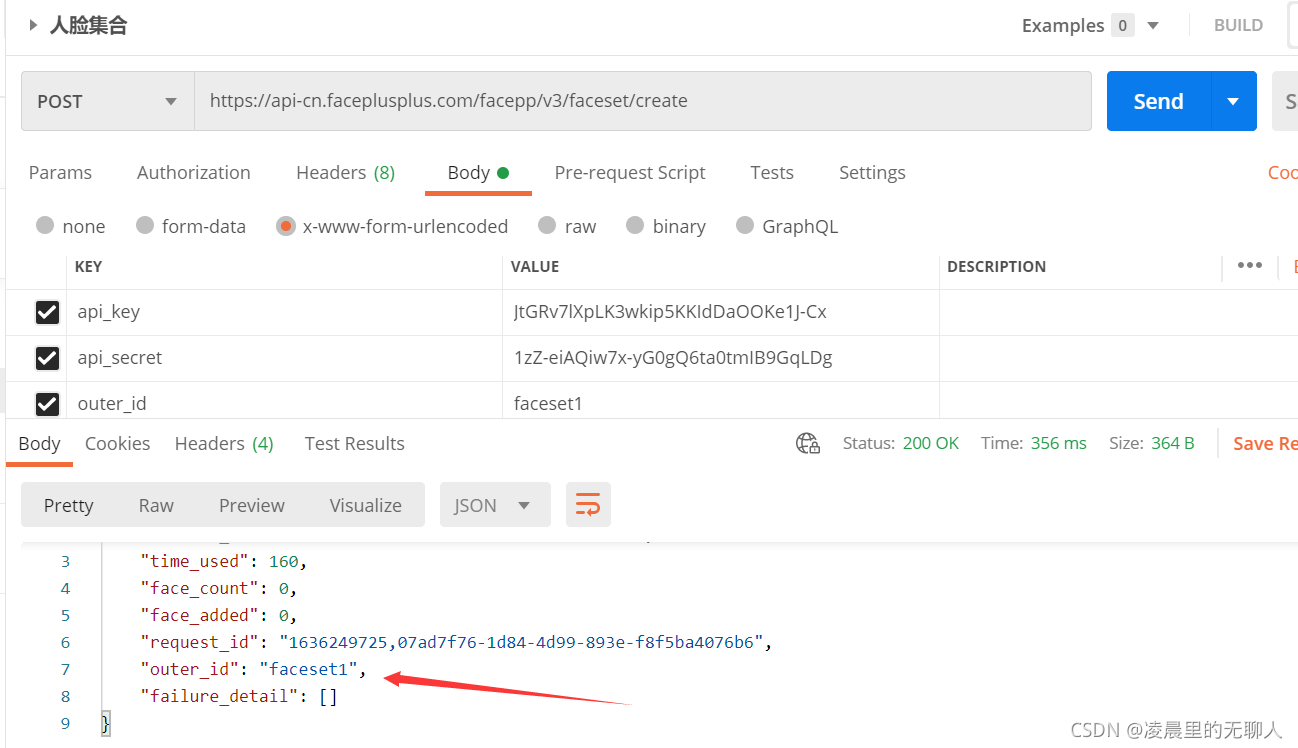
Task: Open the request Settings tab
Action: [872, 173]
